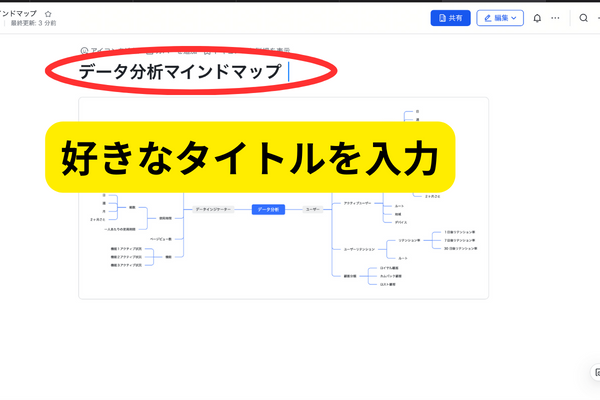Select the データインジケーター node

pos(213,209)
